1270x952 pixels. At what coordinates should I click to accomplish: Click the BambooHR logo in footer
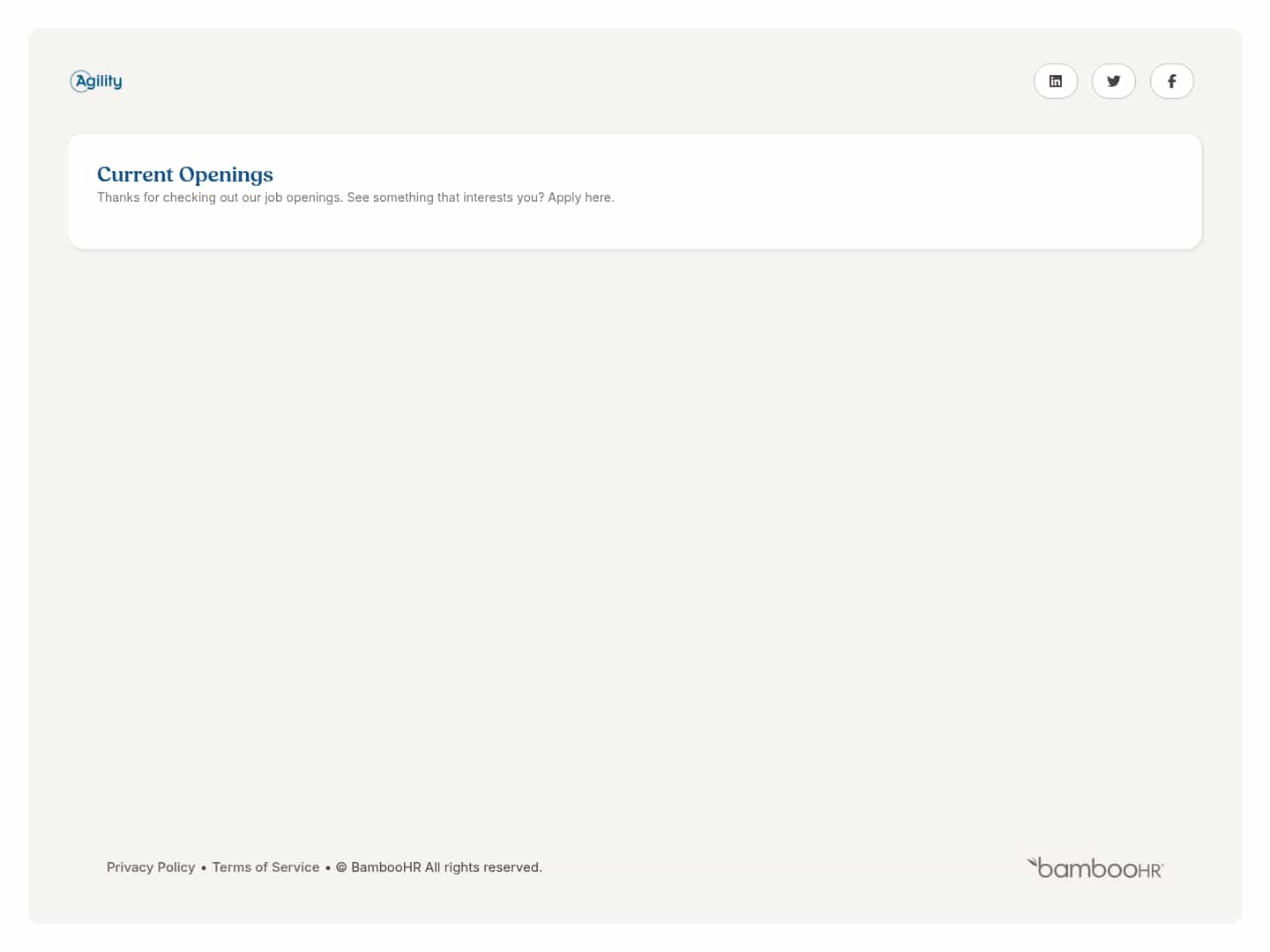1094,866
